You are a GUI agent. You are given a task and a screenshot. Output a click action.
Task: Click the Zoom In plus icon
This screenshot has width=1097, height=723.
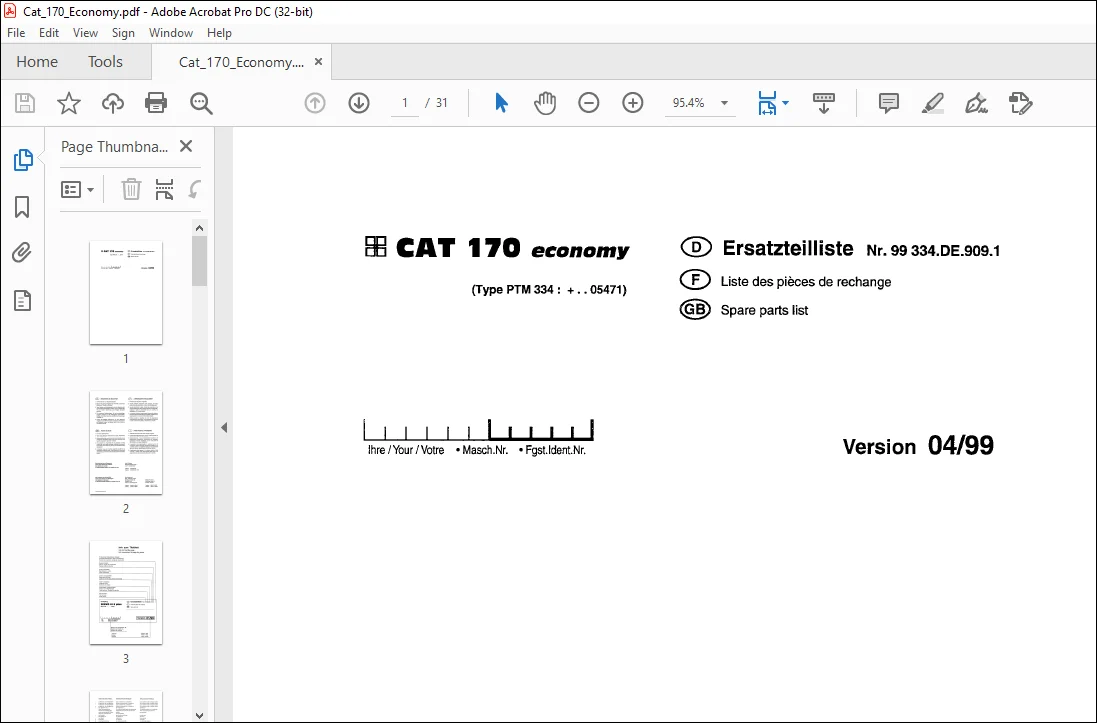coord(632,103)
